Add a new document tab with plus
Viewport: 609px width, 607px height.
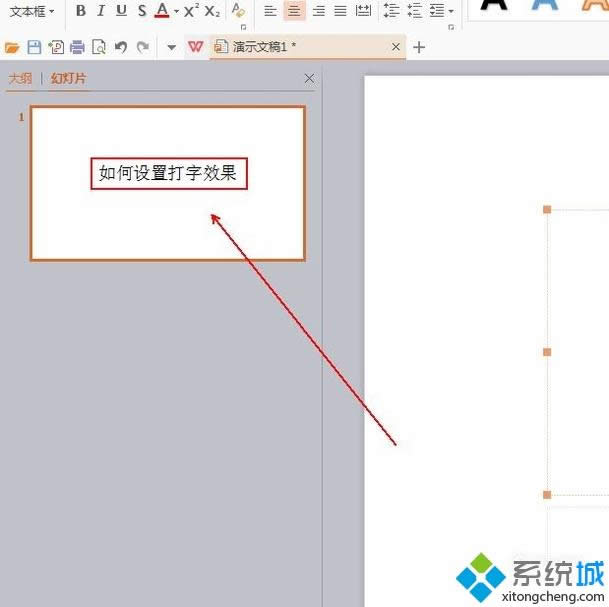point(419,47)
